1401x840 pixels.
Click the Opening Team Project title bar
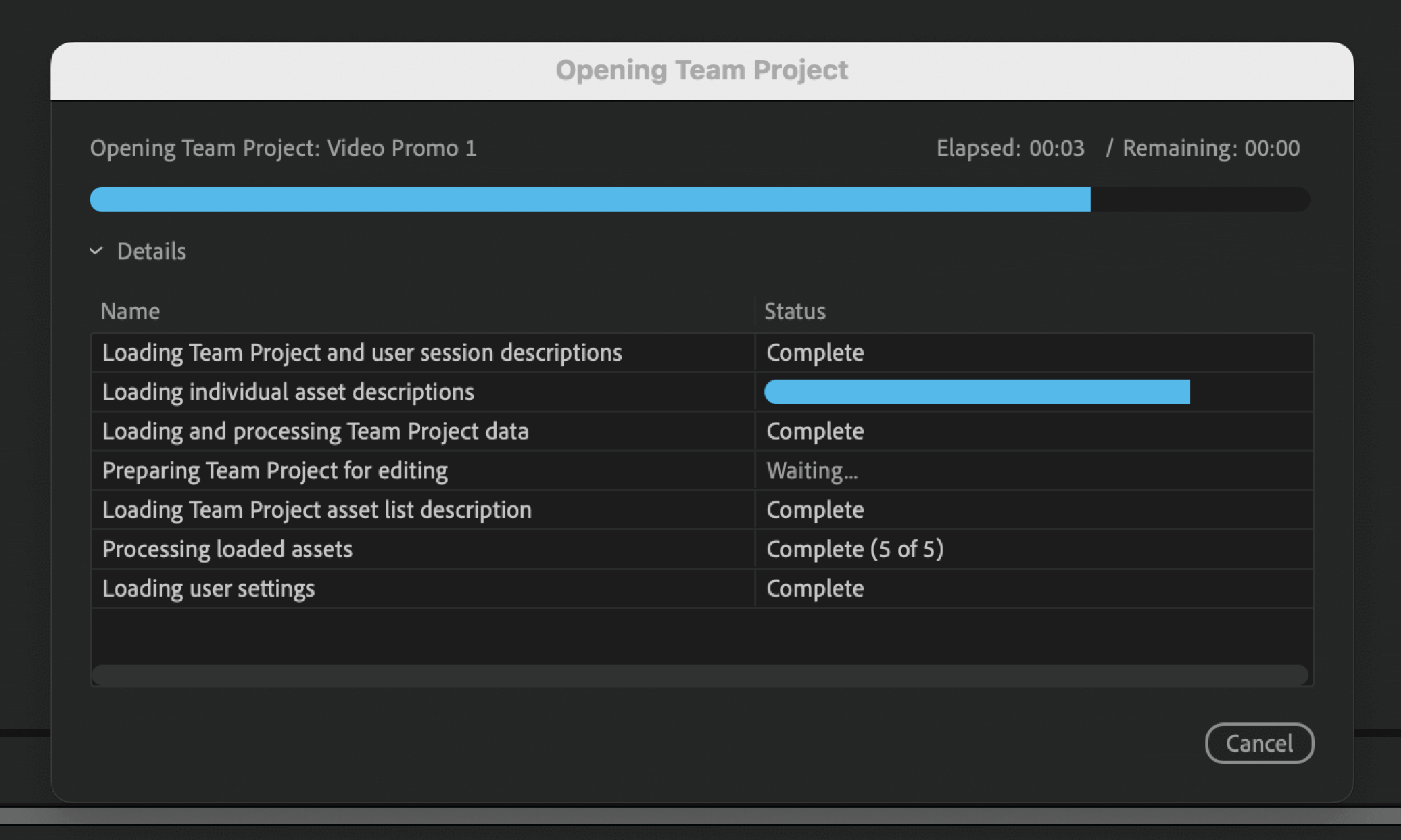701,69
